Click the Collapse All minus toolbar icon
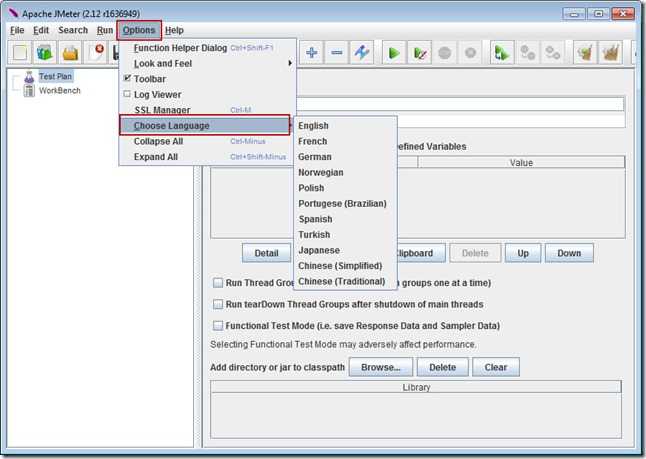 [337, 53]
